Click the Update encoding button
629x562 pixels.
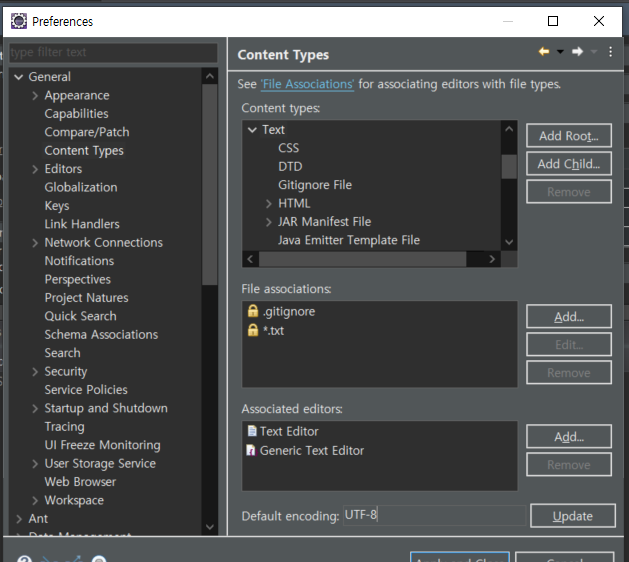(572, 516)
